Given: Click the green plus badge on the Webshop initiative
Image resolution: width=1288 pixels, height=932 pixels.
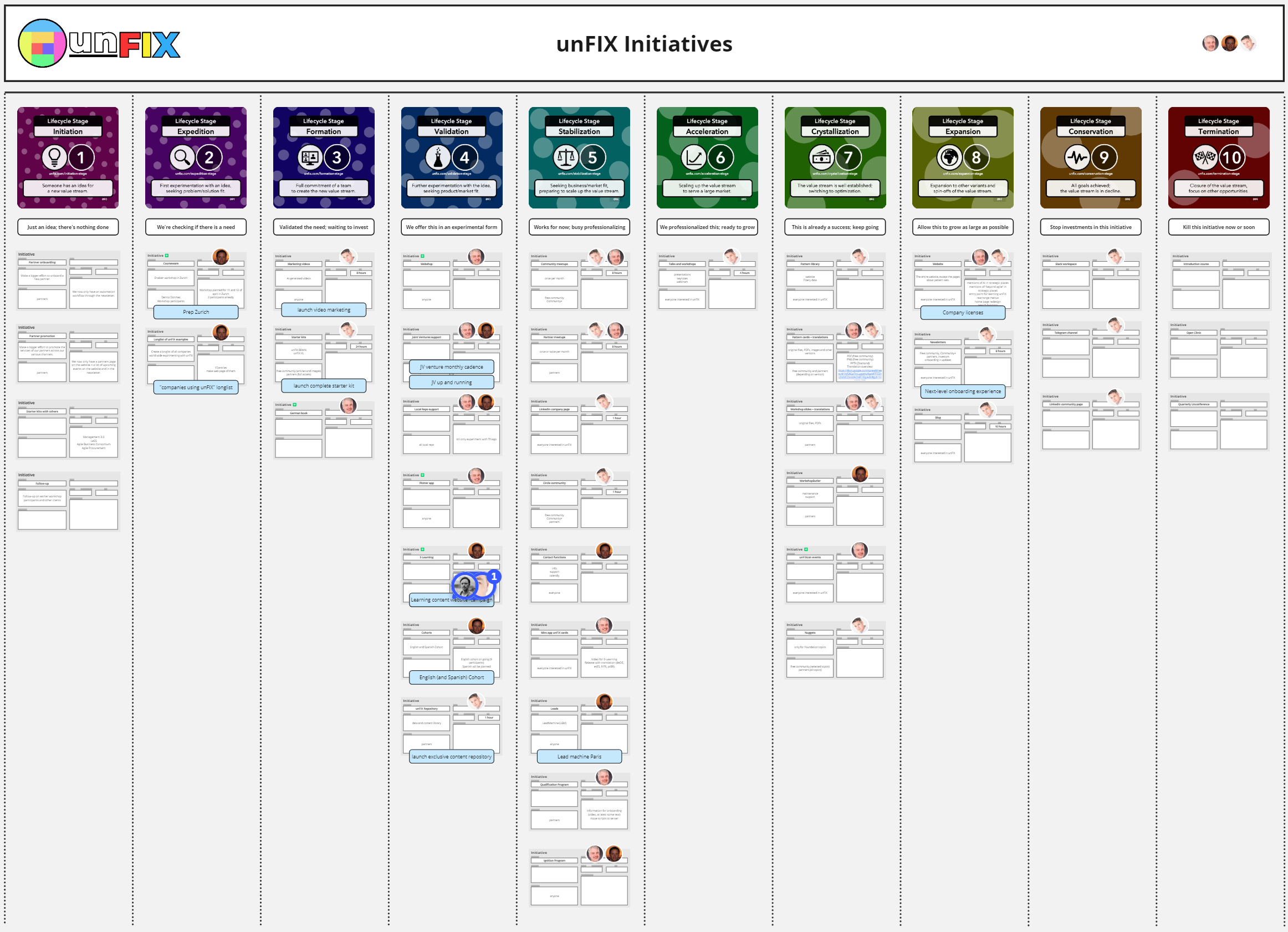Looking at the screenshot, I should [422, 256].
